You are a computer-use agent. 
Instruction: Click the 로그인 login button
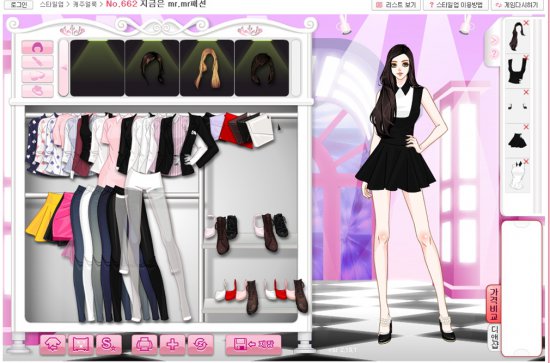[x=18, y=5]
